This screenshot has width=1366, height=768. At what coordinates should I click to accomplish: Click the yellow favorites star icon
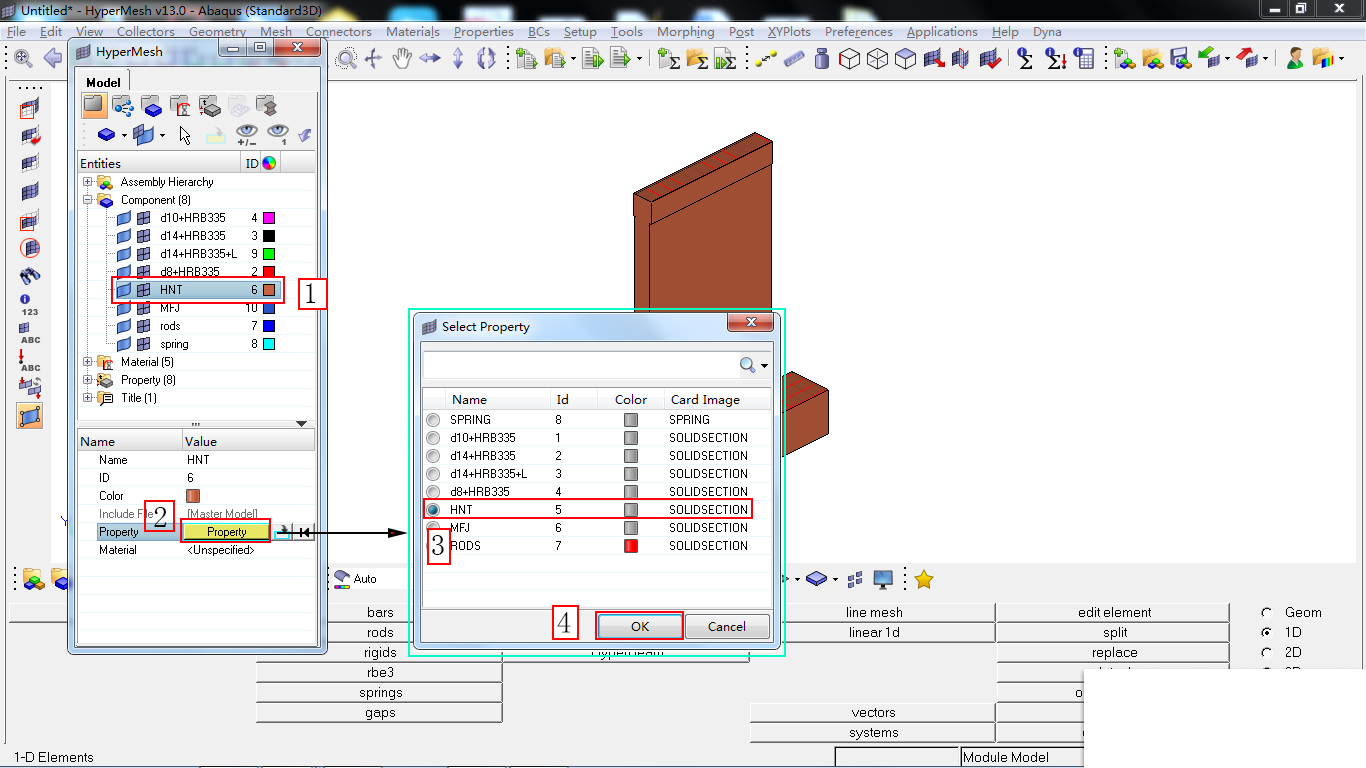pos(924,579)
